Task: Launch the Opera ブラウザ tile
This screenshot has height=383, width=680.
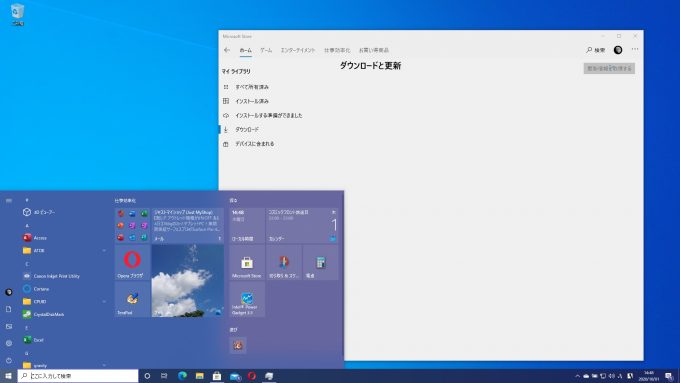Action: (x=132, y=262)
